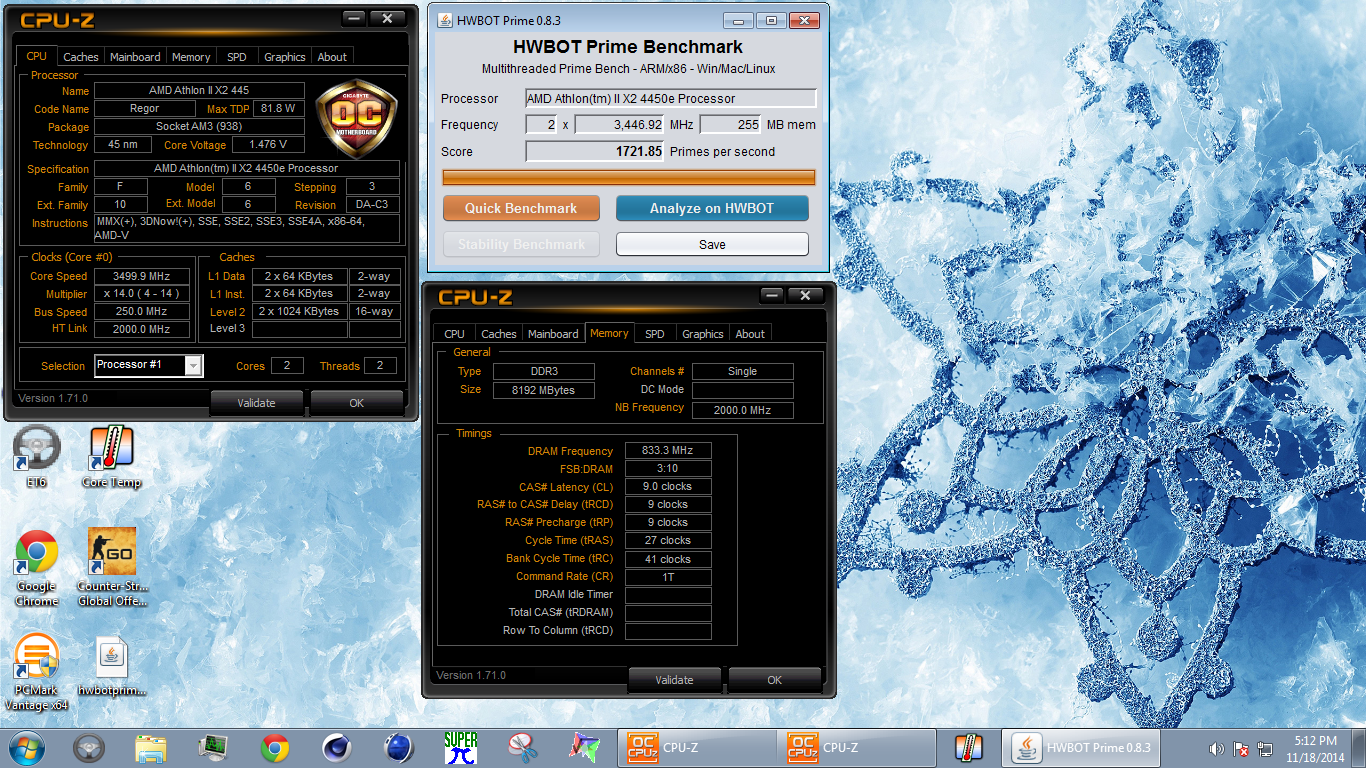Open the Windows Start menu orb
Image resolution: width=1366 pixels, height=768 pixels.
27,747
